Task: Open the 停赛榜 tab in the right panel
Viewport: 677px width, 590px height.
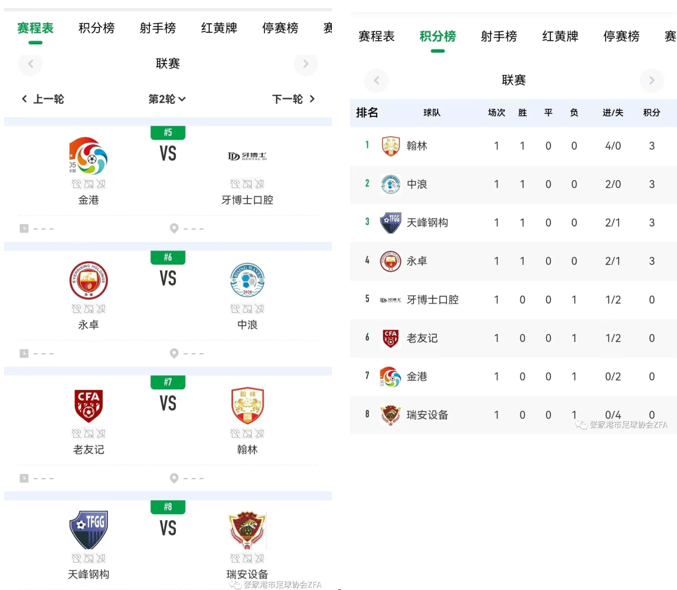Action: tap(621, 36)
